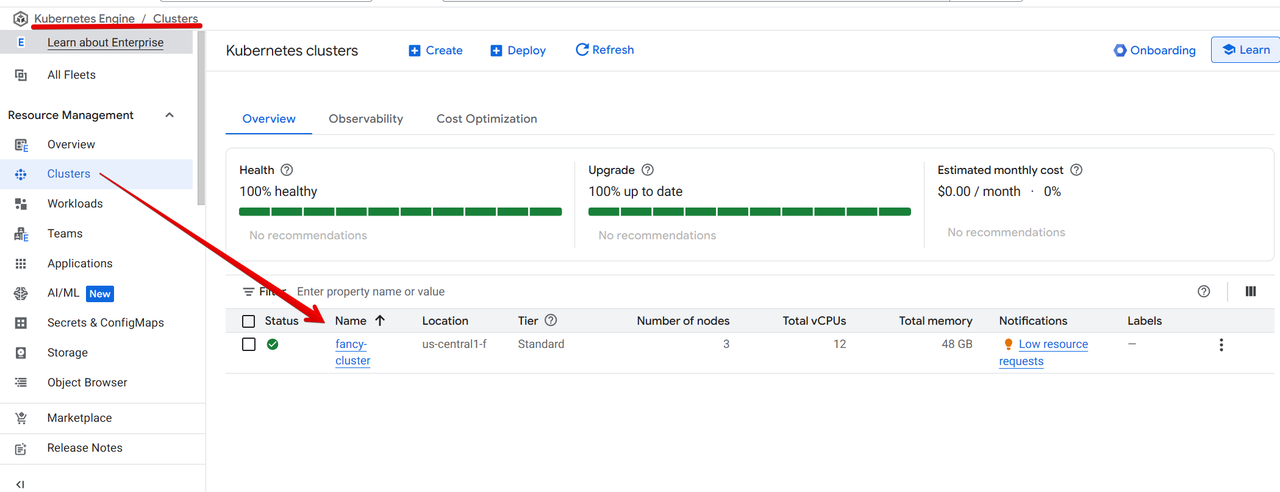Image resolution: width=1280 pixels, height=492 pixels.
Task: Click the Upgrade green progress bar
Action: 750,212
